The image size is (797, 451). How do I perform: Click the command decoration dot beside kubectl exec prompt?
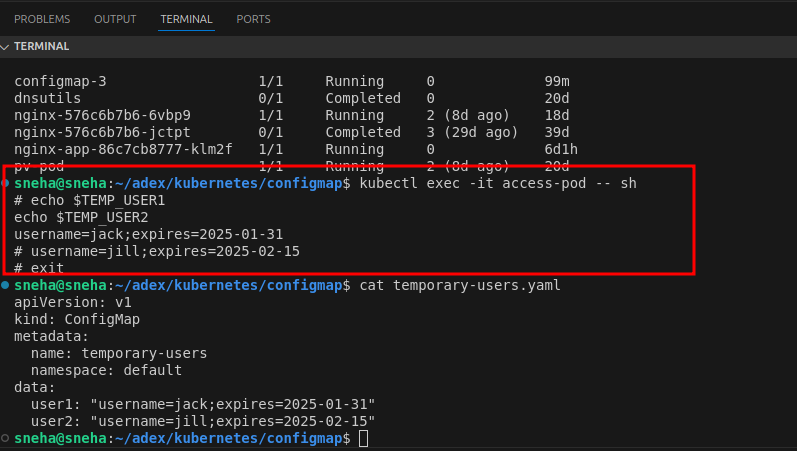(6, 184)
